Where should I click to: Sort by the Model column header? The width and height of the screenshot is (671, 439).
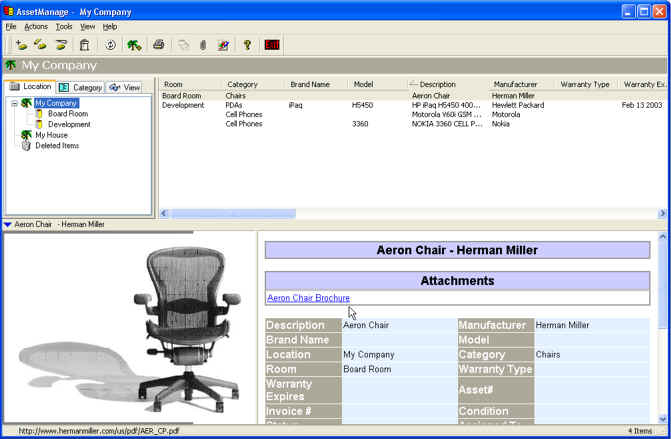coord(377,84)
